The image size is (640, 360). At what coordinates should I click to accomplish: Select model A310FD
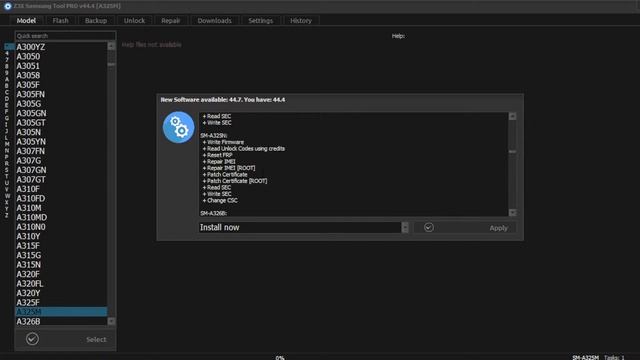pos(61,198)
